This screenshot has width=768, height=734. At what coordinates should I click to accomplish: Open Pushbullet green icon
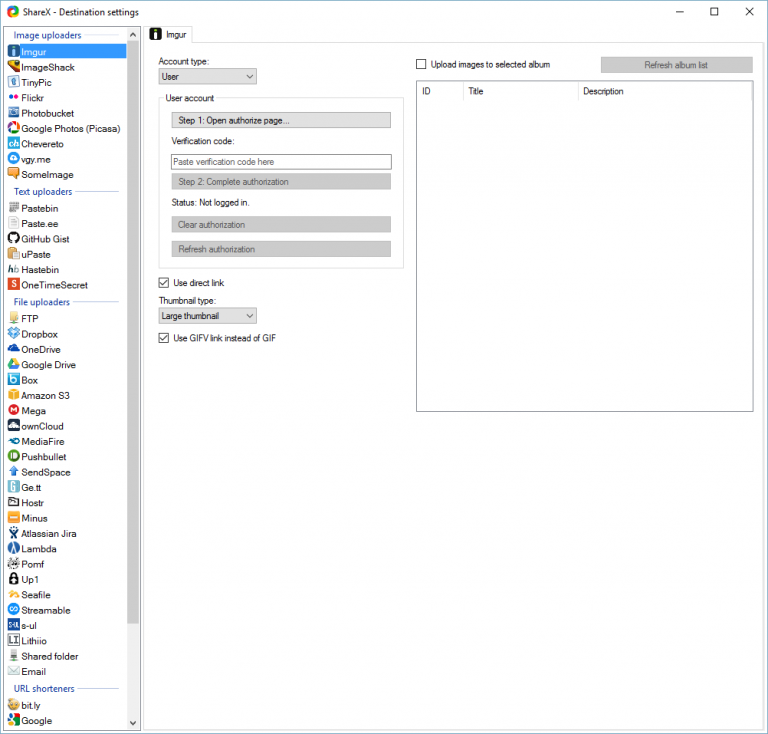(14, 456)
